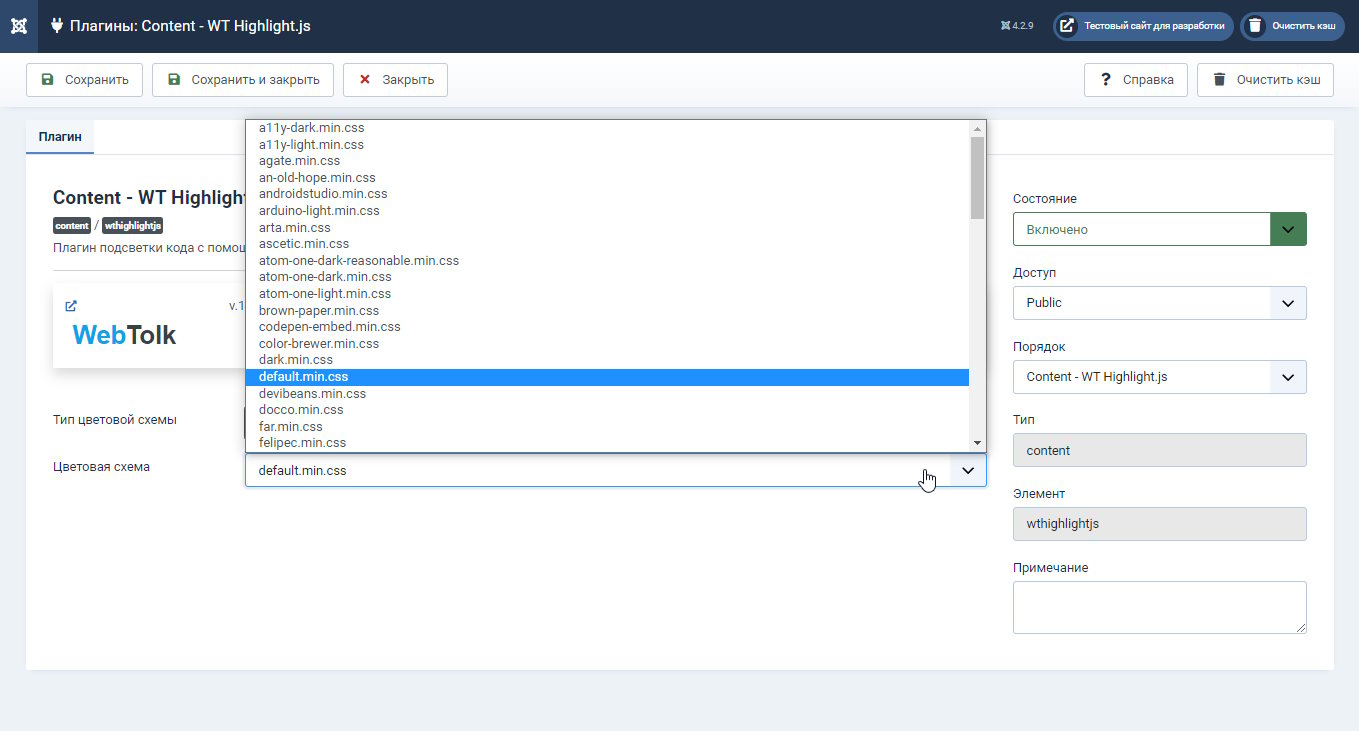
Task: Click the Цветовая схема label
Action: pyautogui.click(x=102, y=467)
